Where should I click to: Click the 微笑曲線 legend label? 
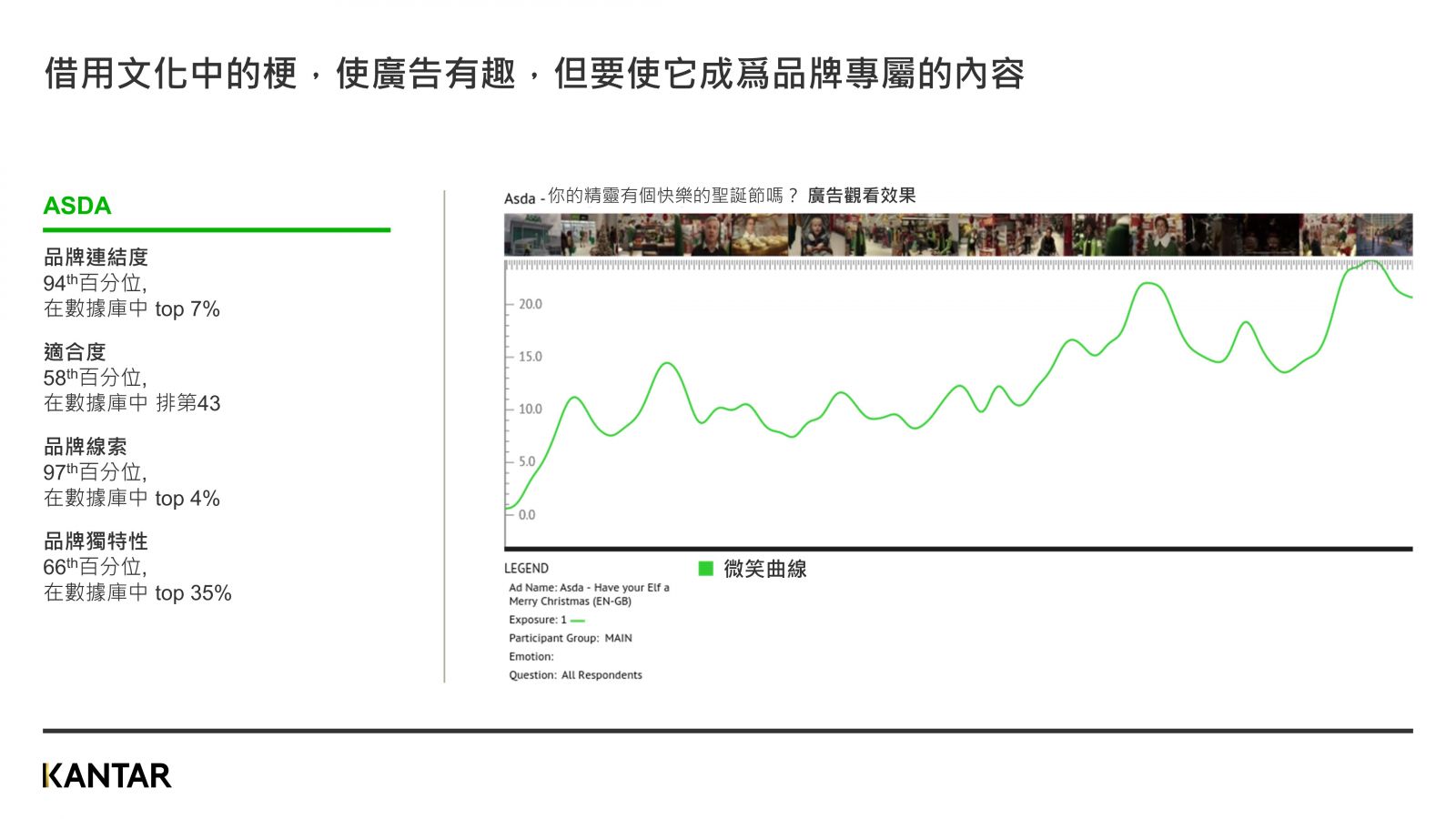pyautogui.click(x=765, y=569)
